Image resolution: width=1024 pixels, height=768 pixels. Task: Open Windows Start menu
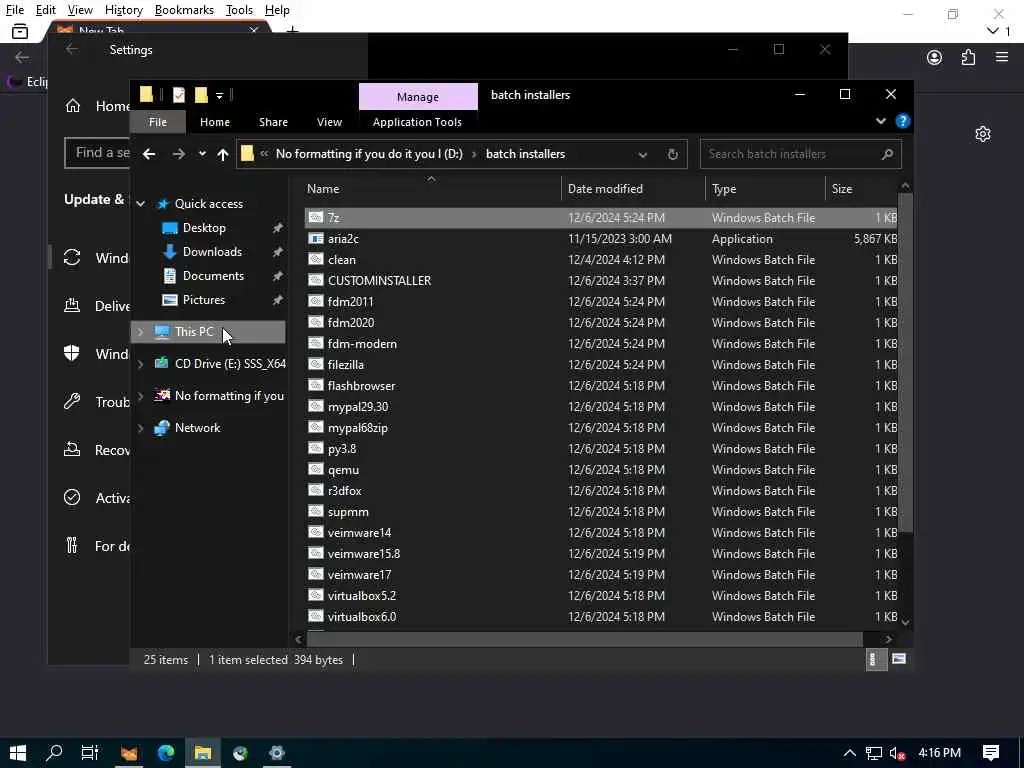[18, 753]
